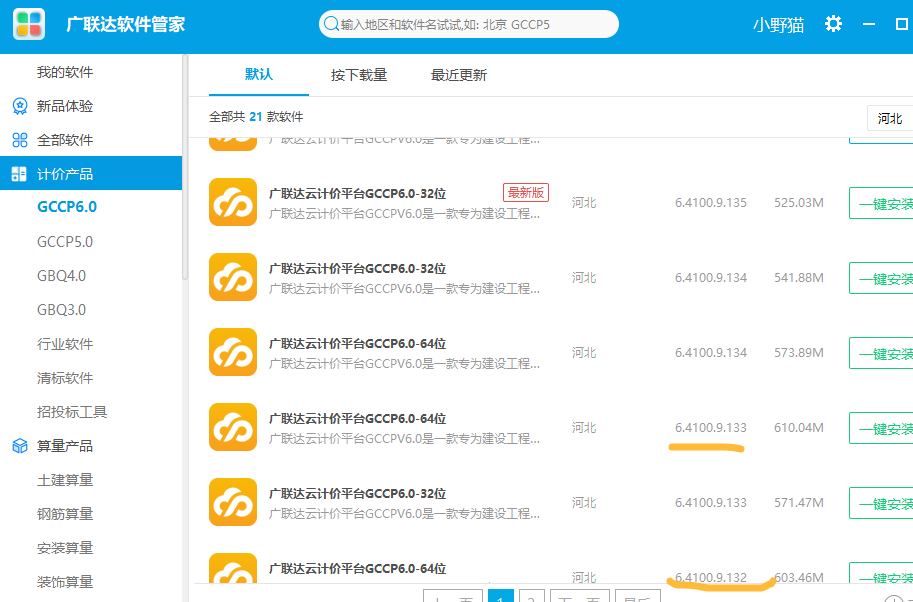Screen dimensions: 913x602
Task: Select 计价产品 category
Action: pos(91,173)
